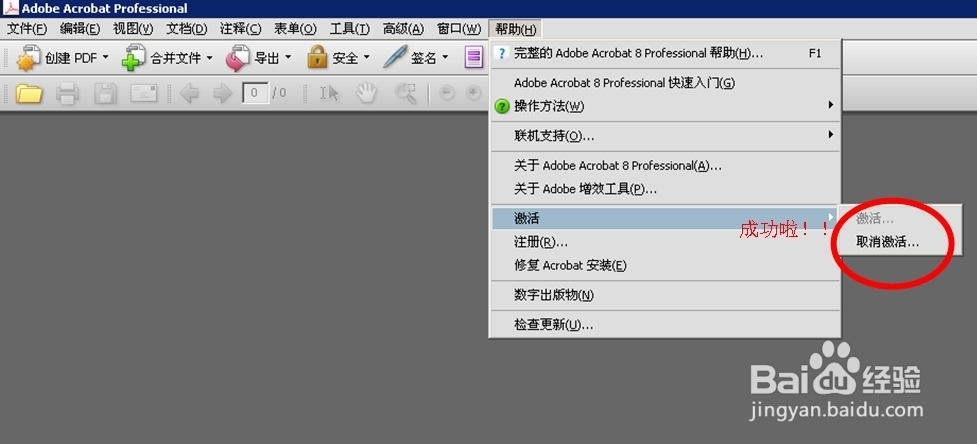This screenshot has width=977, height=444.
Task: Expand the 操作方法 submenu arrow
Action: (831, 105)
